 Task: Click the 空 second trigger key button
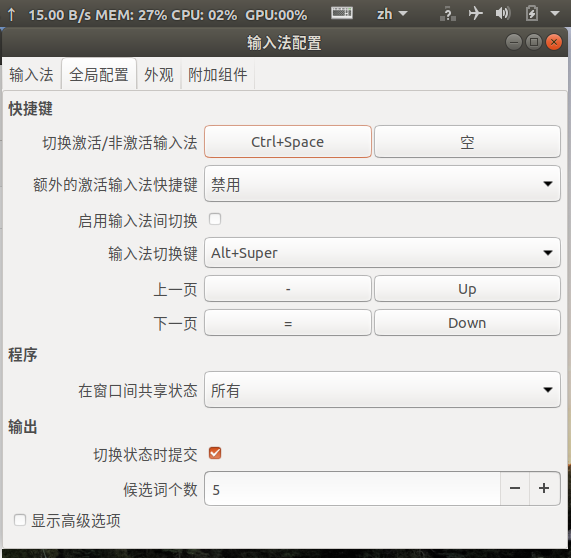pyautogui.click(x=467, y=142)
